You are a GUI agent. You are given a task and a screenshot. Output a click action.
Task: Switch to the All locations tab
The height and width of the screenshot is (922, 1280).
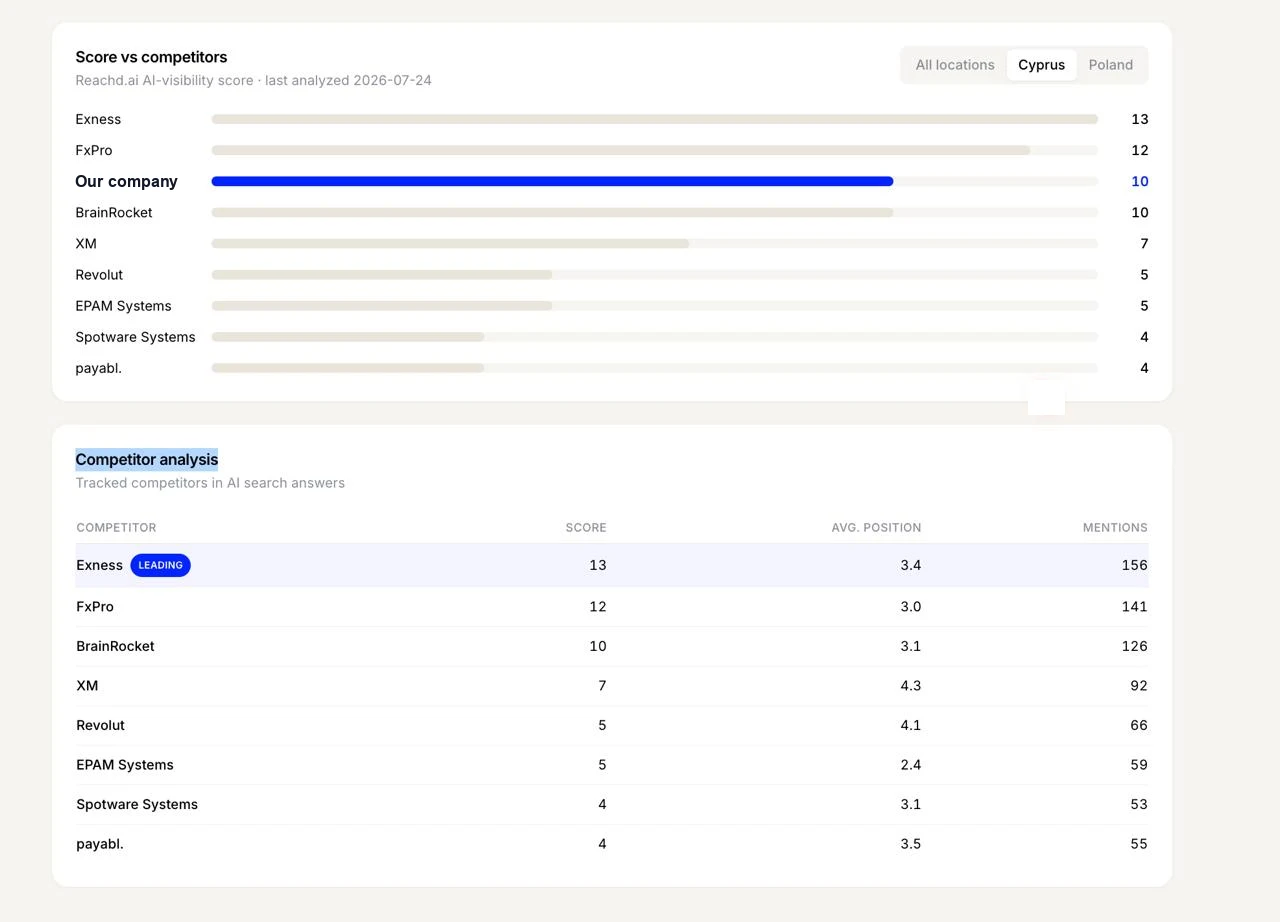coord(955,65)
